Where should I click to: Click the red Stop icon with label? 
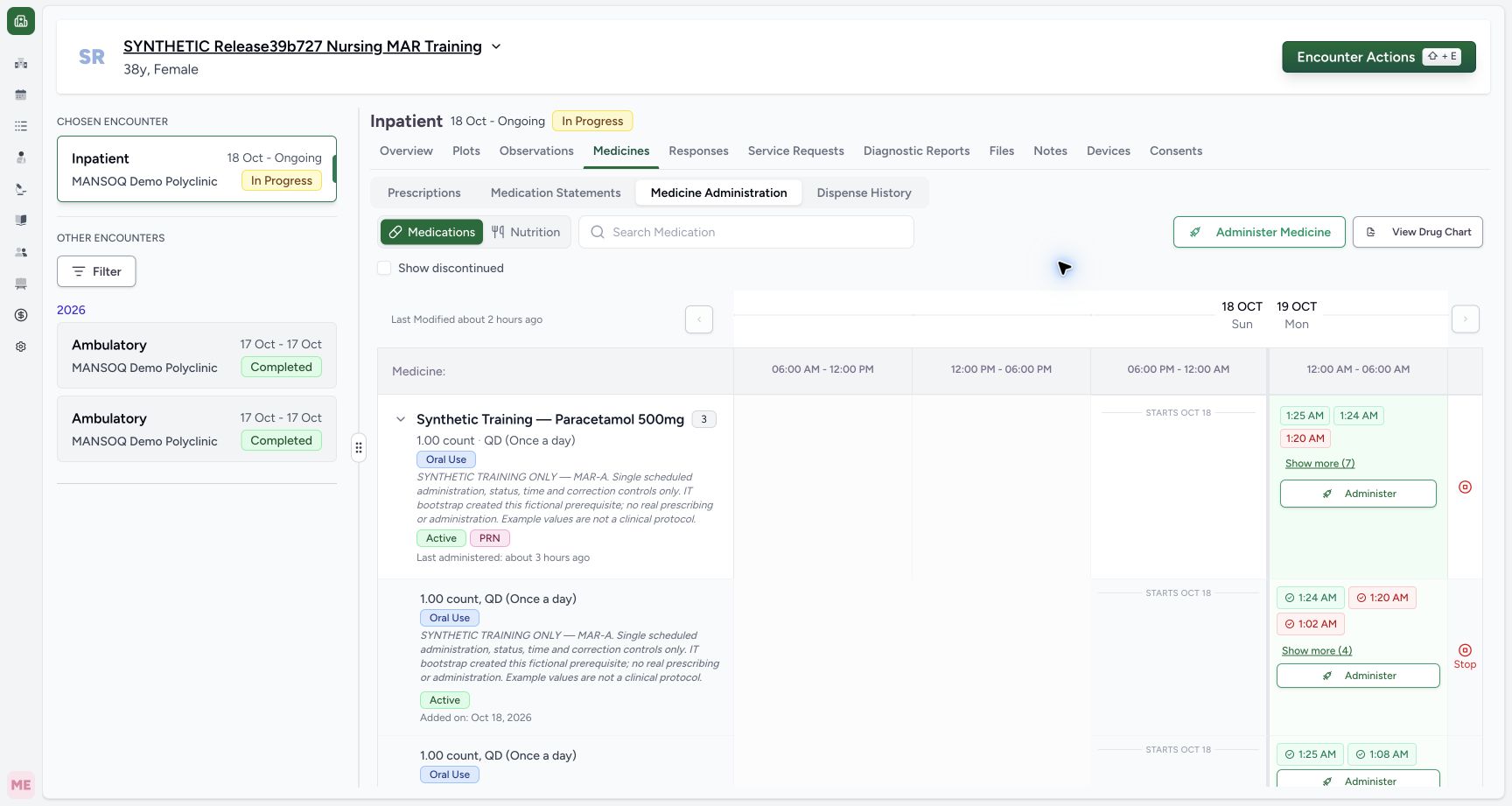coord(1465,656)
